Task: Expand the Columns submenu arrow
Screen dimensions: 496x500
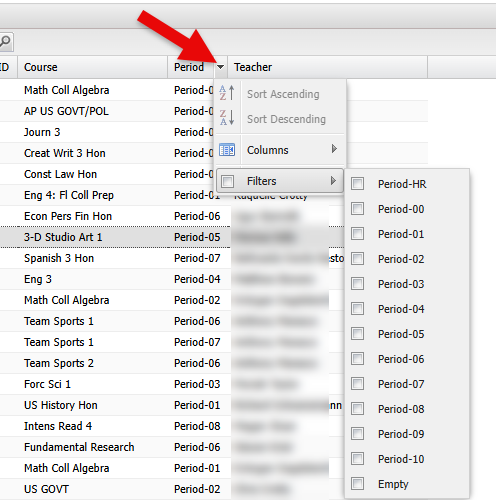Action: (x=334, y=149)
